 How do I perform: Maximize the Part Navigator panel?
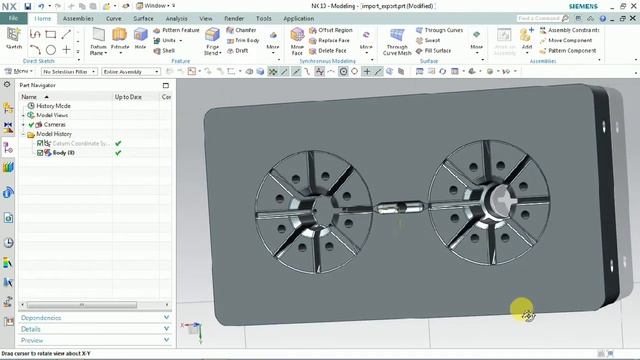166,85
